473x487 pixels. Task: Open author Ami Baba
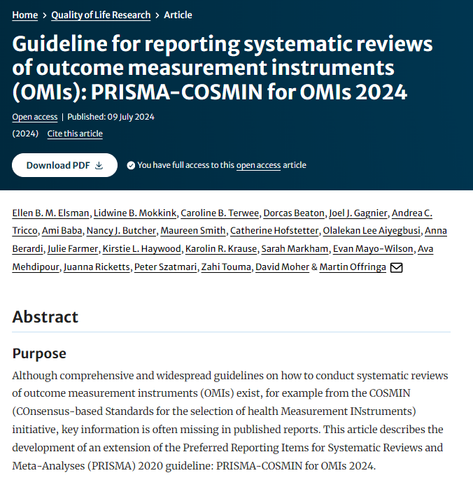(62, 231)
